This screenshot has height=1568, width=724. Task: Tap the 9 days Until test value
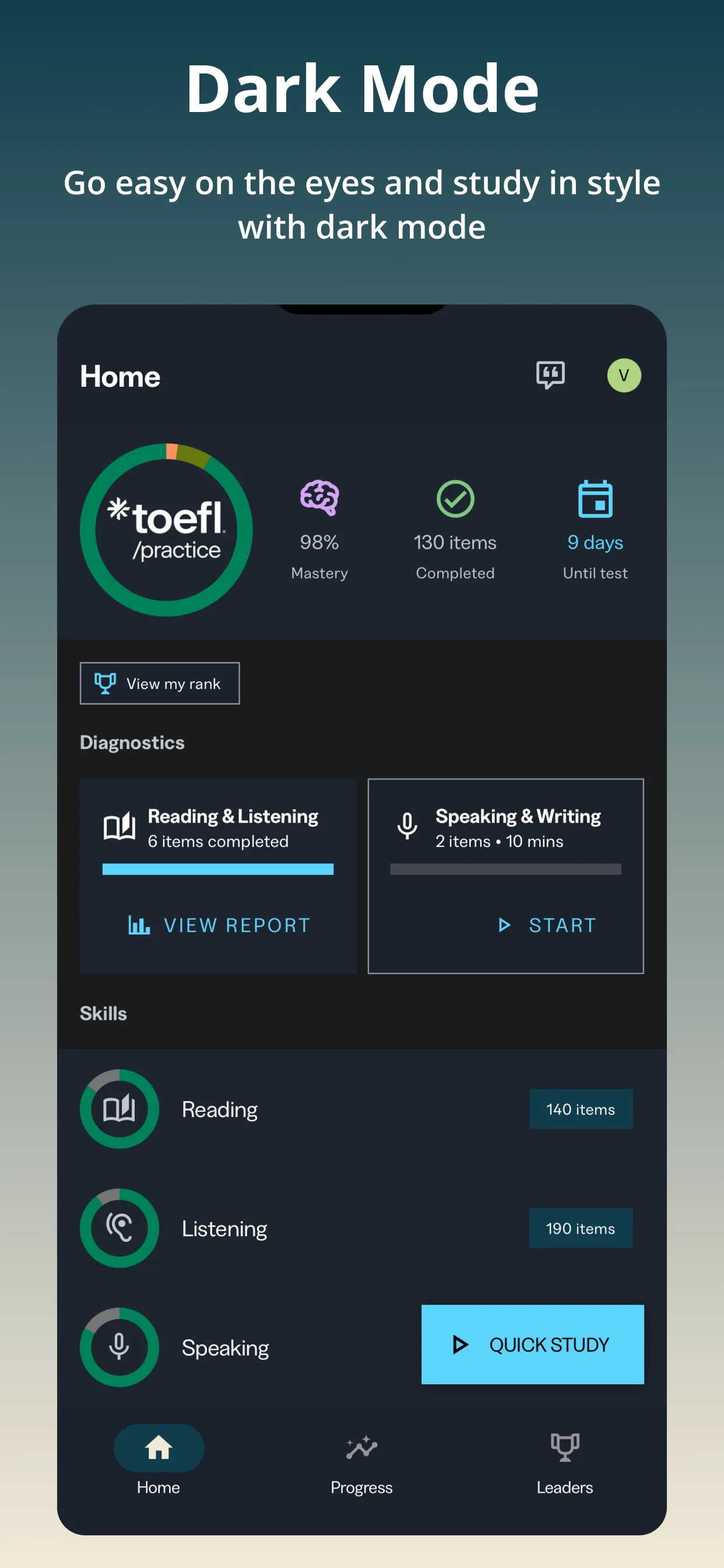click(595, 542)
